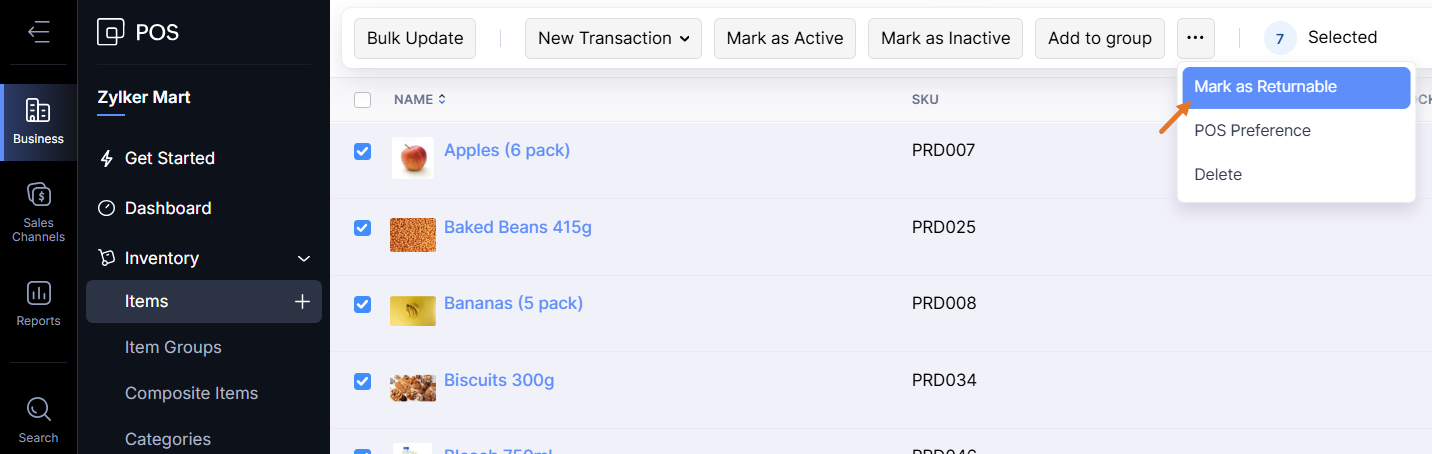Image resolution: width=1432 pixels, height=454 pixels.
Task: Toggle the select-all checkbox in header
Action: click(363, 100)
